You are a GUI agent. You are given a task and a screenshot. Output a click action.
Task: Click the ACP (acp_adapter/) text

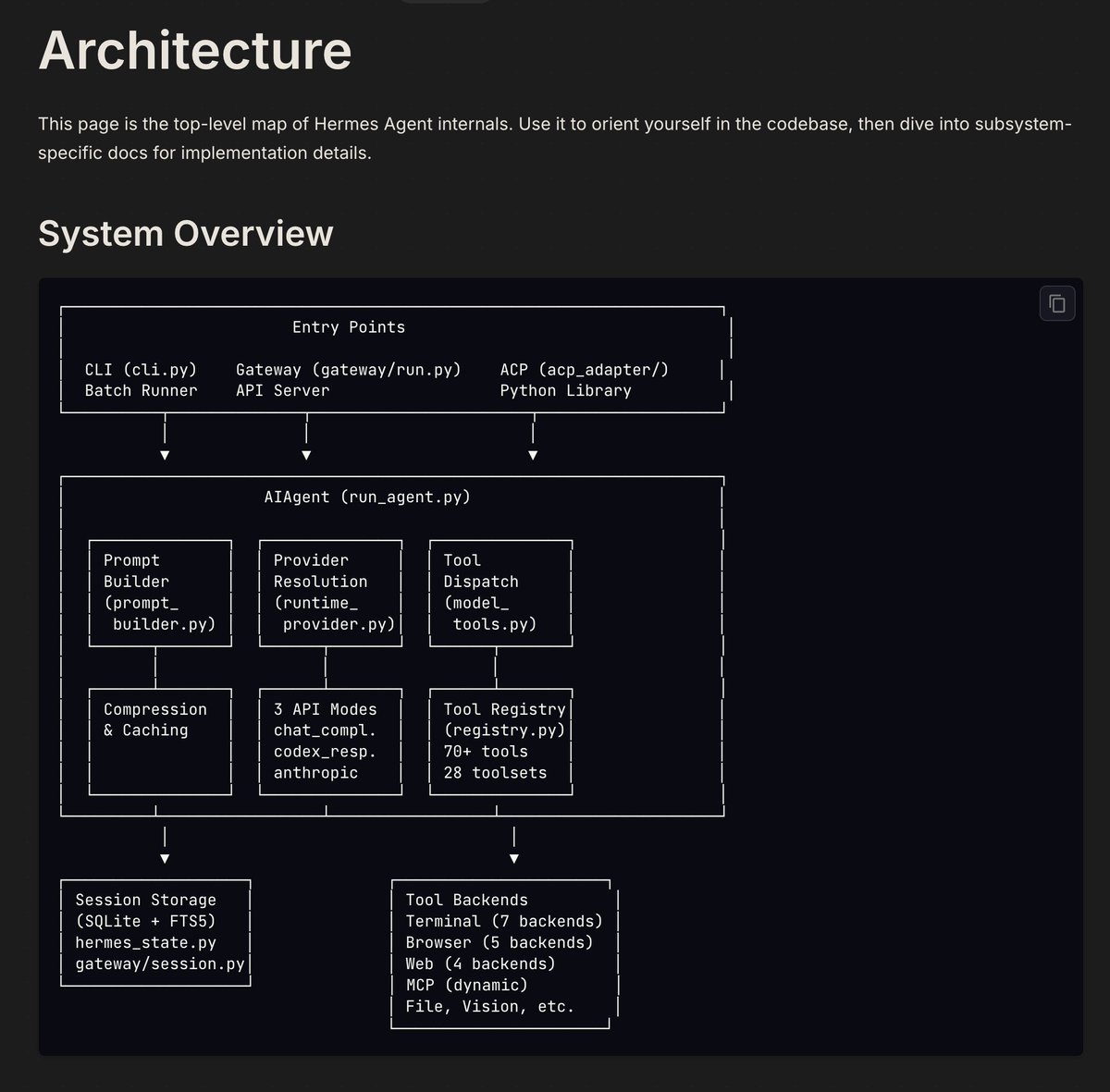pos(585,370)
